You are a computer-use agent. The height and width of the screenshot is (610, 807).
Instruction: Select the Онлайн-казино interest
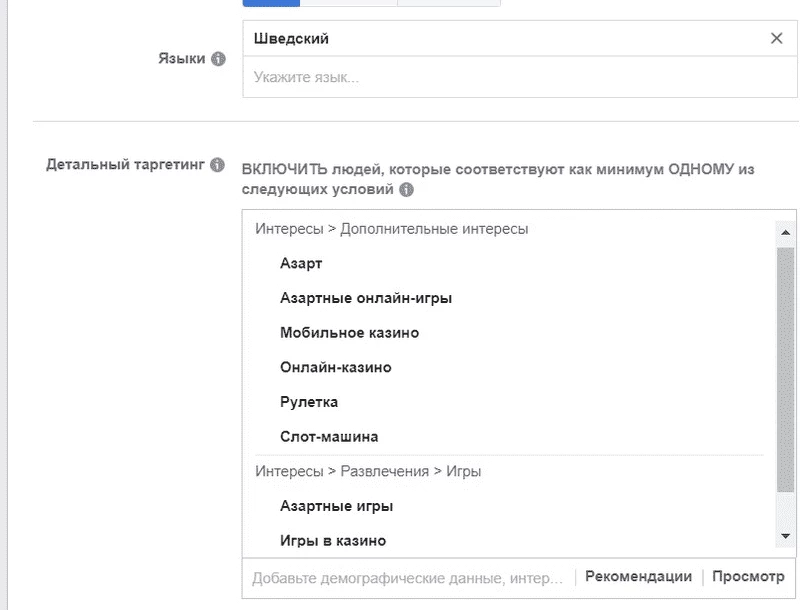click(x=336, y=367)
